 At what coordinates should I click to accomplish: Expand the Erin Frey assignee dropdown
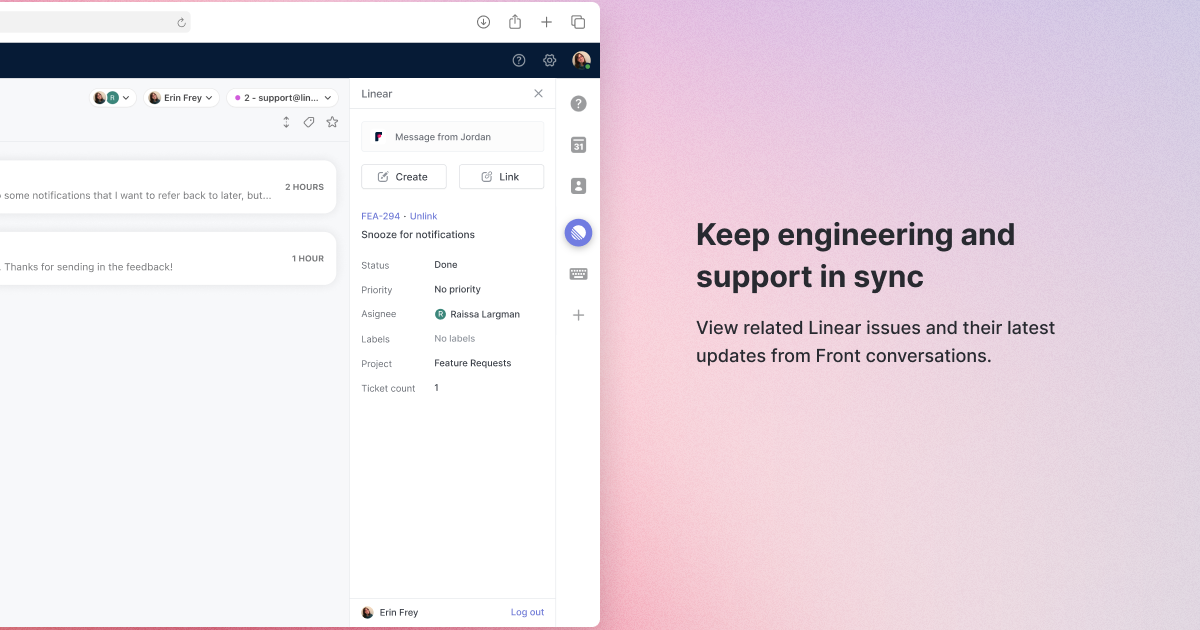[x=181, y=98]
